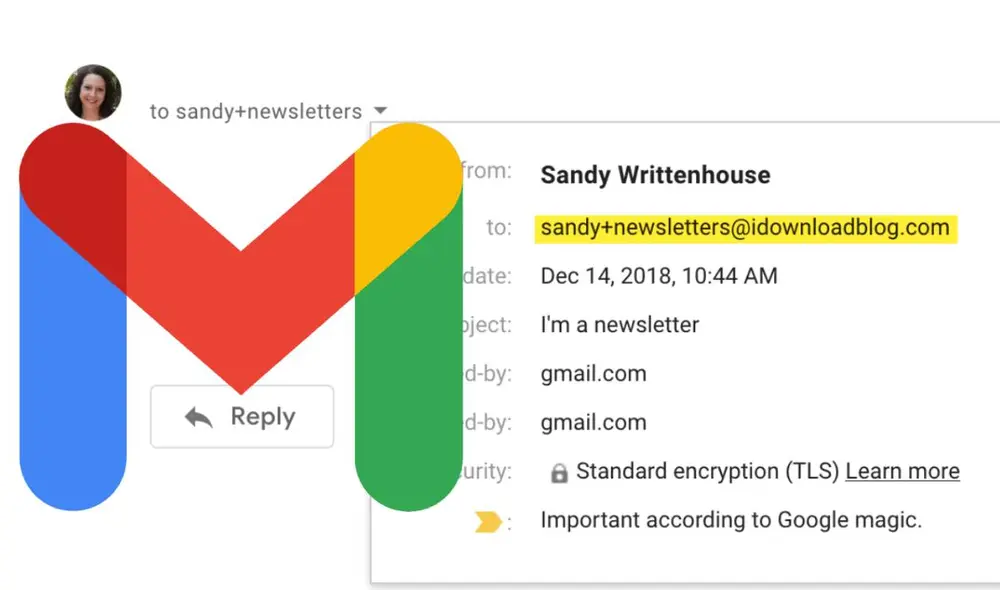Click the "Standard encryption (TLS)" text
The width and height of the screenshot is (1000, 590).
coord(708,471)
